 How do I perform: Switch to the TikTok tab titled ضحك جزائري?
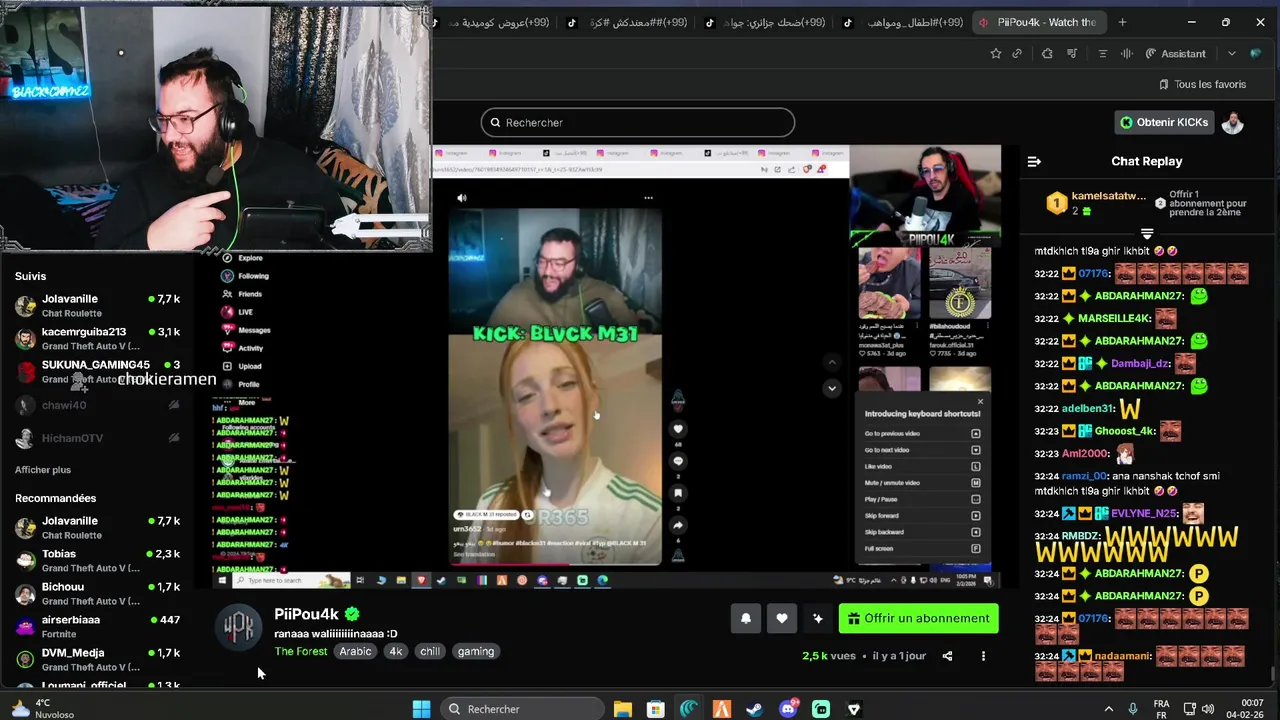(x=764, y=22)
